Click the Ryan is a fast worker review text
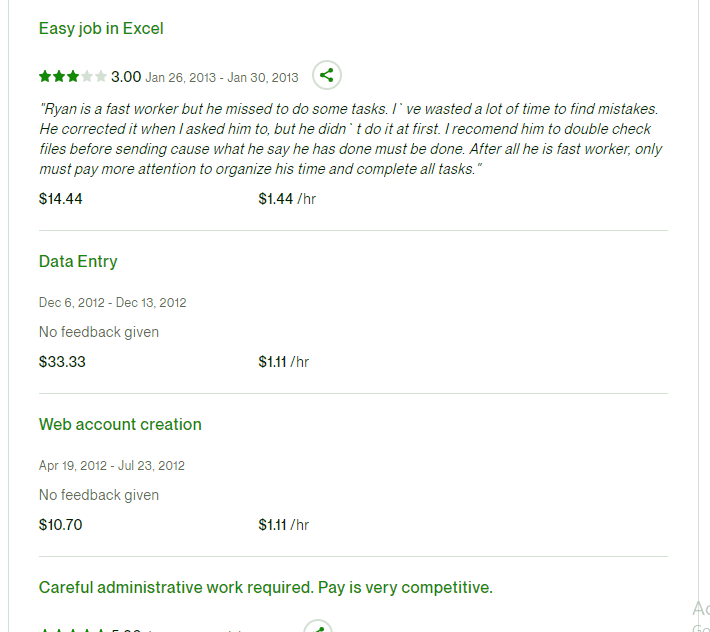The width and height of the screenshot is (710, 632). click(x=350, y=139)
